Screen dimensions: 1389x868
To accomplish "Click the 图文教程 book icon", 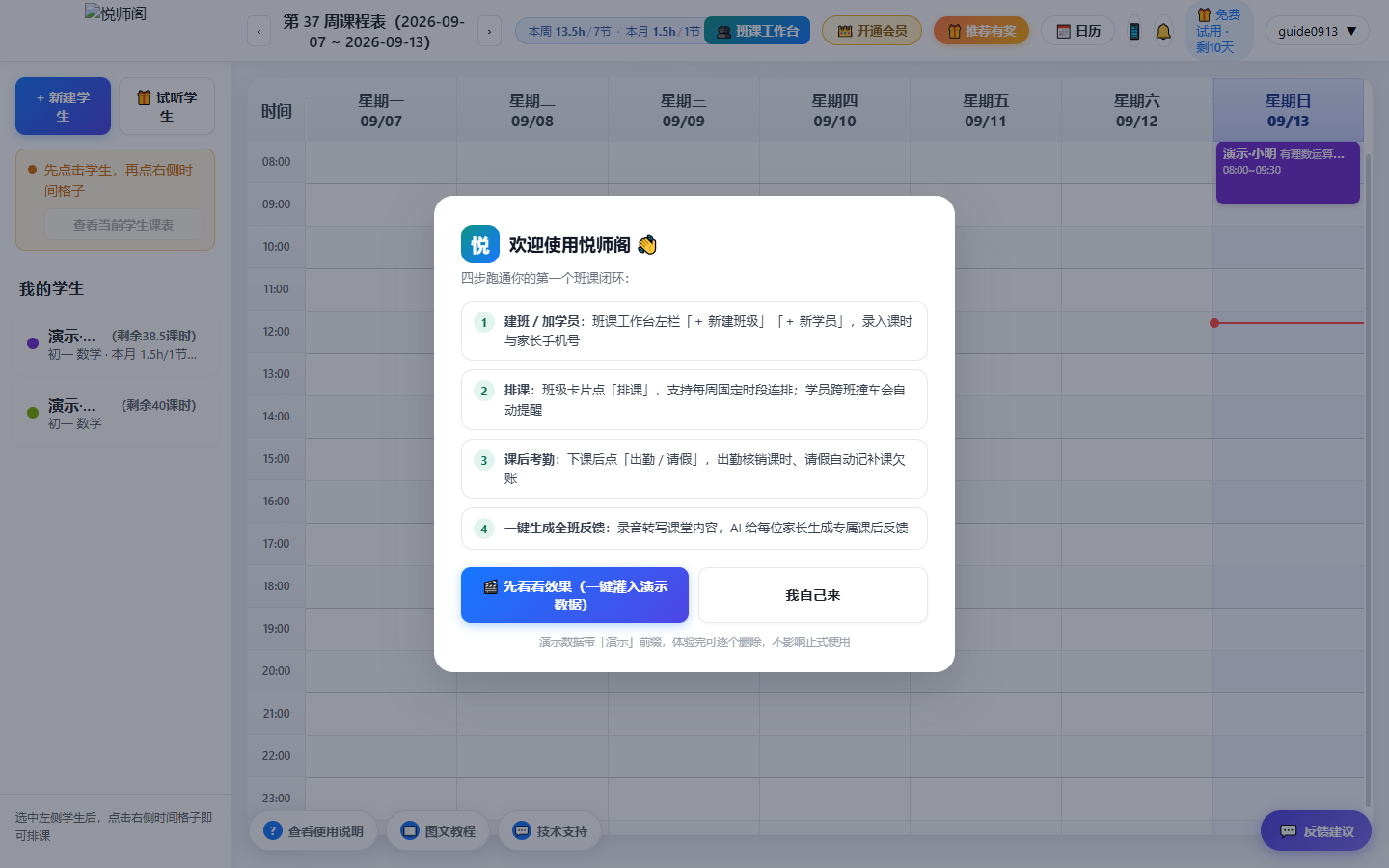I will [x=410, y=830].
